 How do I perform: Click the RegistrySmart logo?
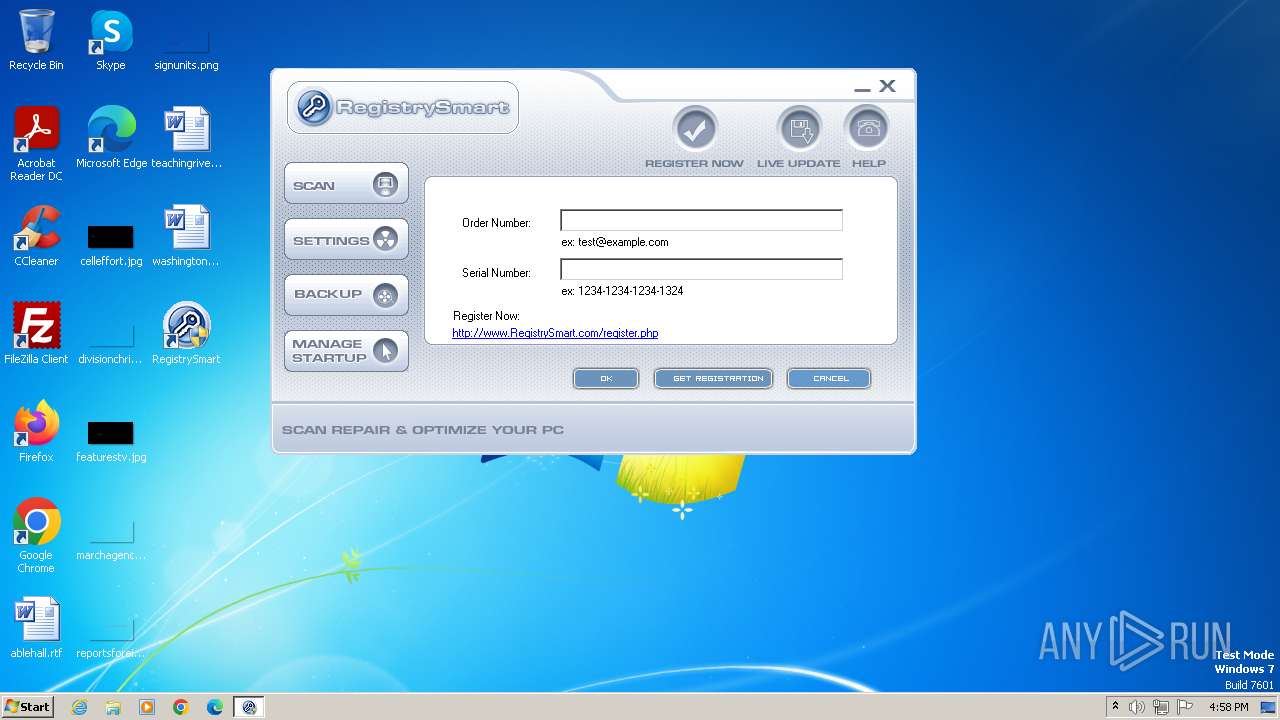pyautogui.click(x=403, y=107)
